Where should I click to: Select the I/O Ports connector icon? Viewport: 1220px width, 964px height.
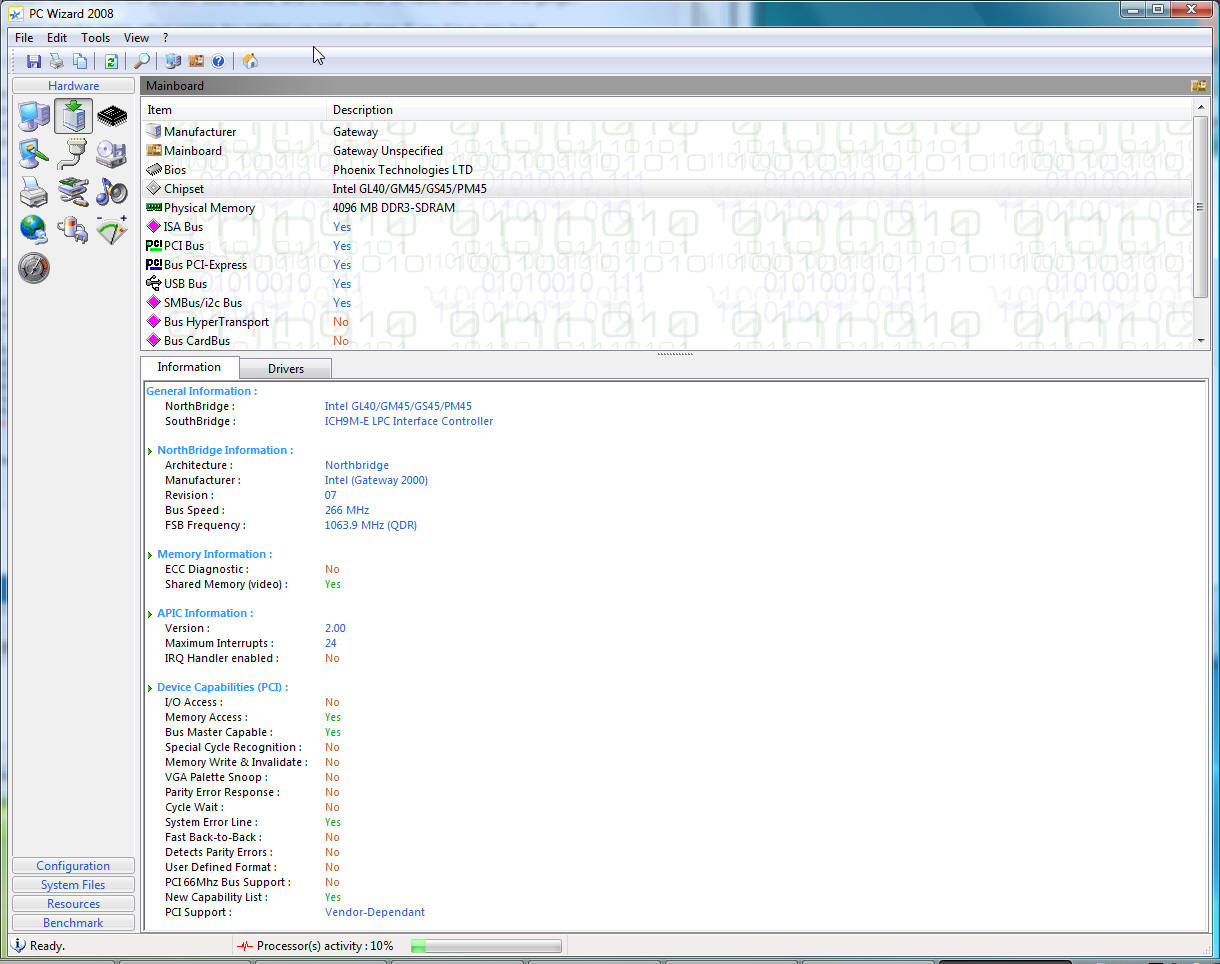click(73, 154)
